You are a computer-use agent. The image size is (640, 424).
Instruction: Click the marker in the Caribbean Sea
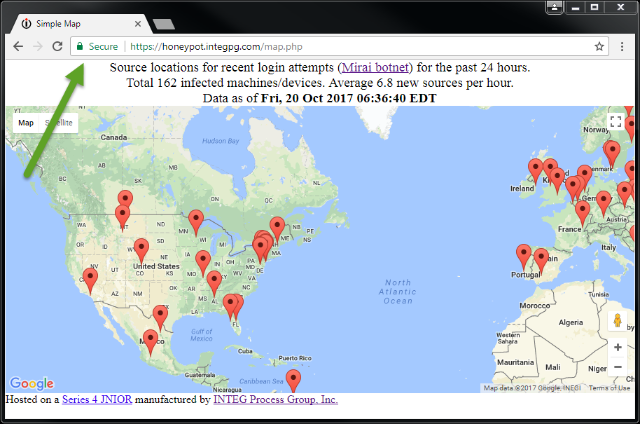pyautogui.click(x=293, y=380)
